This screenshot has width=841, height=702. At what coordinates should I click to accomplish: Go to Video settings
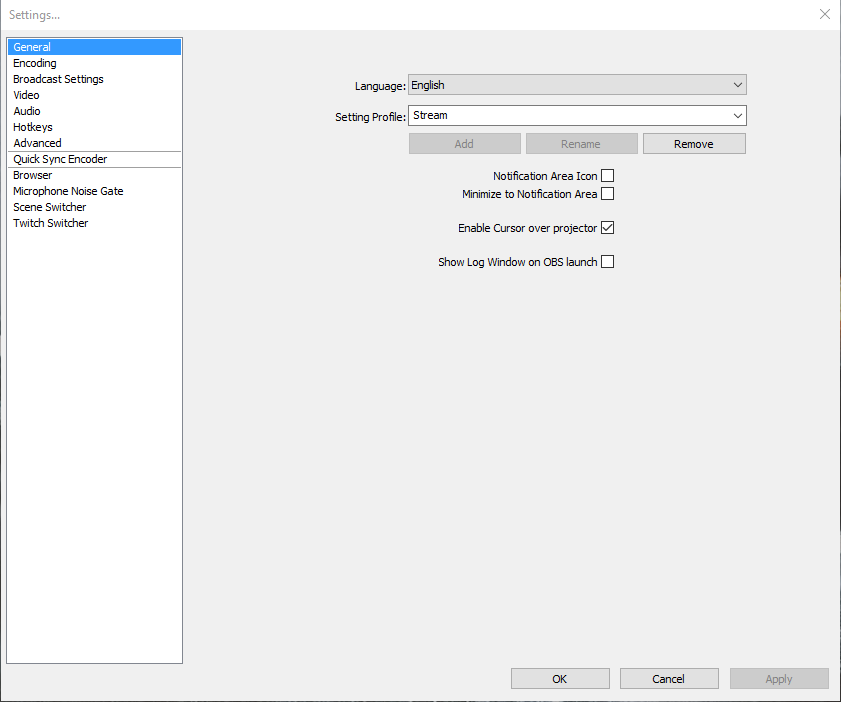pyautogui.click(x=94, y=95)
